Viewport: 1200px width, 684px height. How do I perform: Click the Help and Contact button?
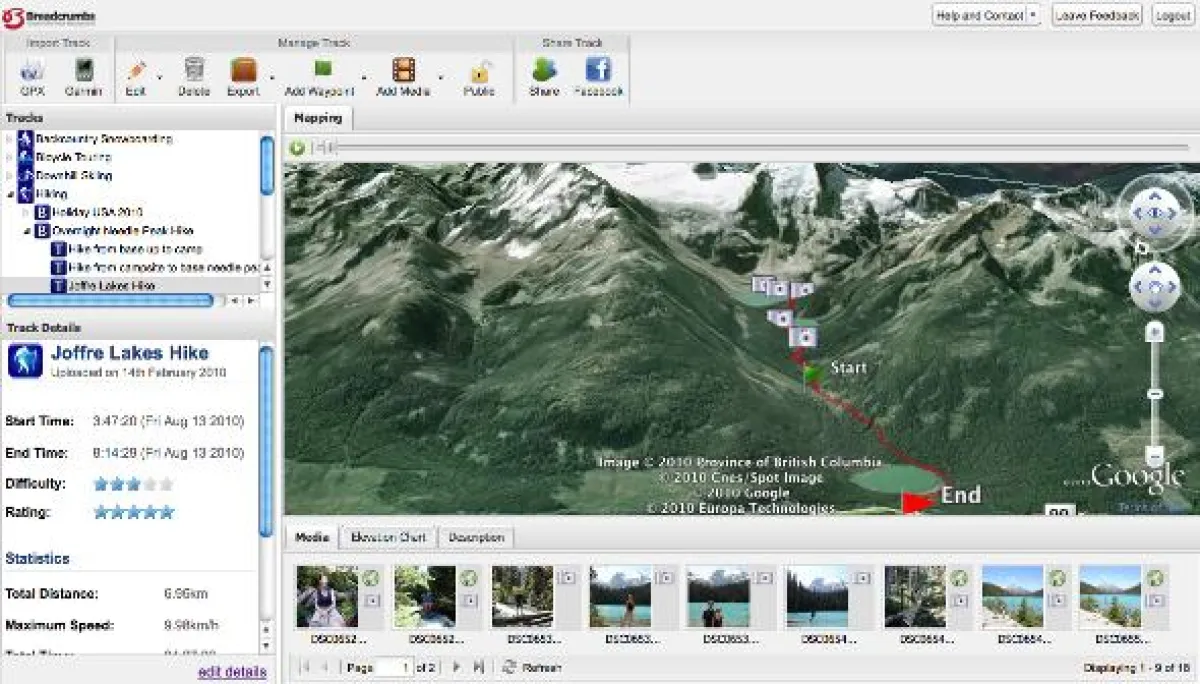tap(986, 15)
